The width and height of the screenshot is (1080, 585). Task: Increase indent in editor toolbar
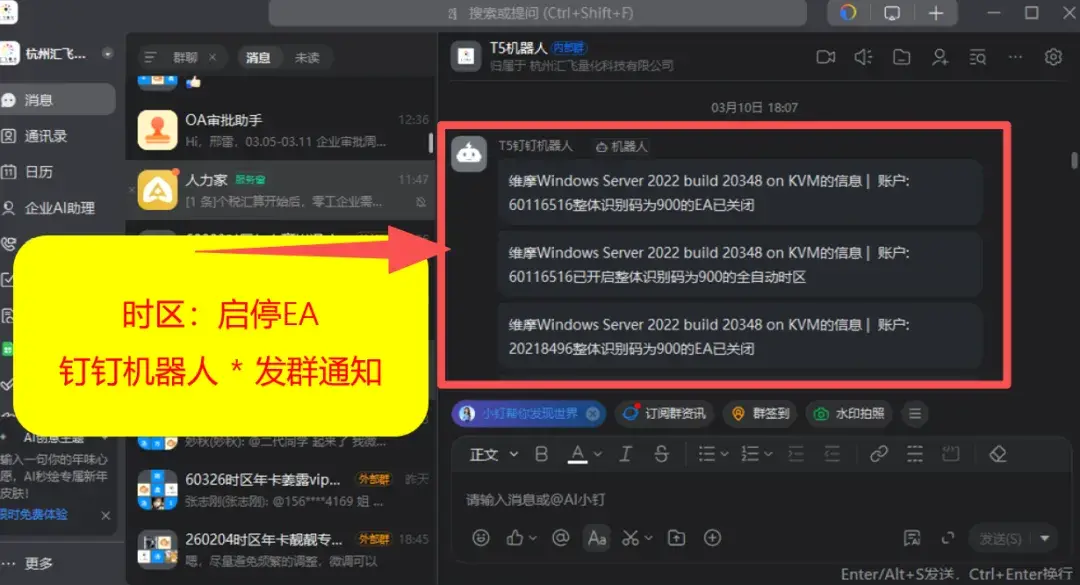coord(796,454)
